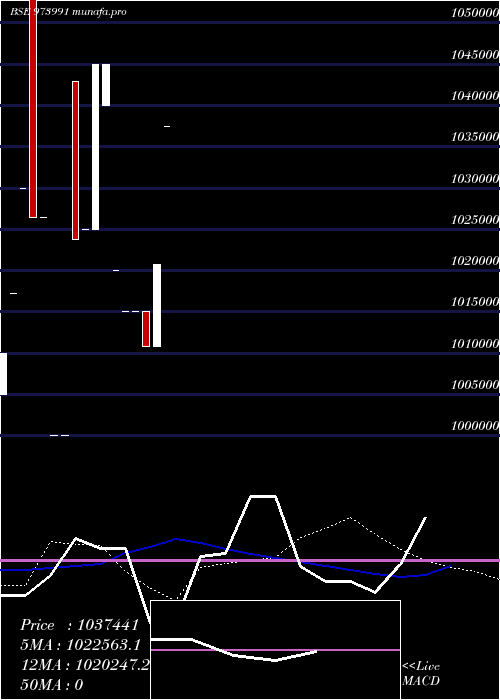The width and height of the screenshot is (500, 700).
Task: Select the 1000000 price axis label
Action: (x=475, y=426)
